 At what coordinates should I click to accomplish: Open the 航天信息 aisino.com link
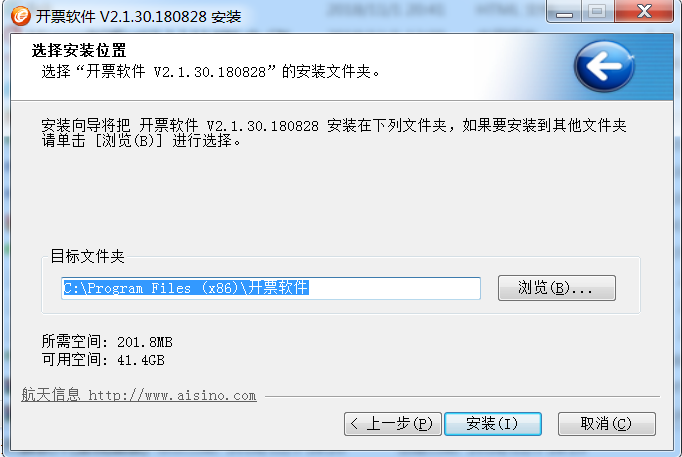[139, 395]
